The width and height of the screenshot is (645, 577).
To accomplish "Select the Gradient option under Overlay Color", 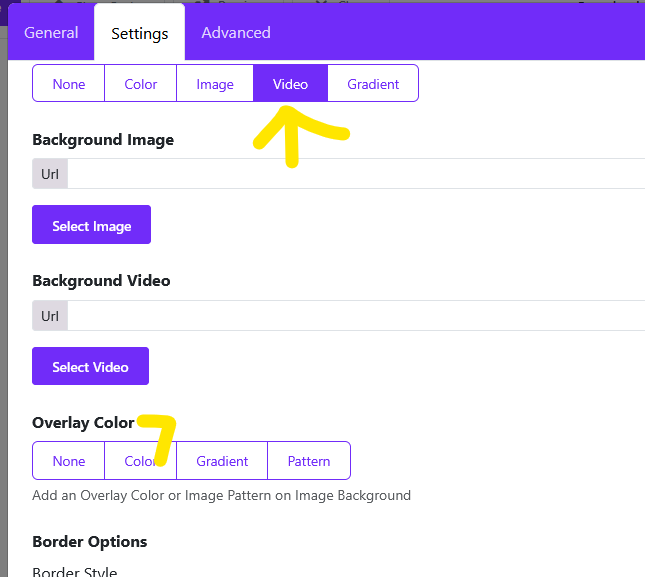I will coord(222,461).
